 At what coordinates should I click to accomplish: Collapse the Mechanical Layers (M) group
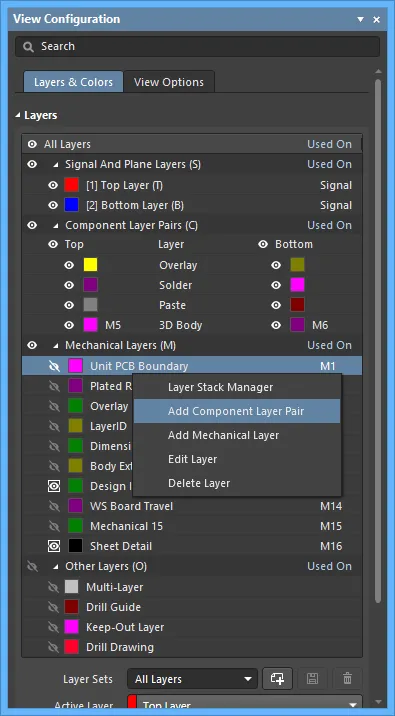point(56,346)
